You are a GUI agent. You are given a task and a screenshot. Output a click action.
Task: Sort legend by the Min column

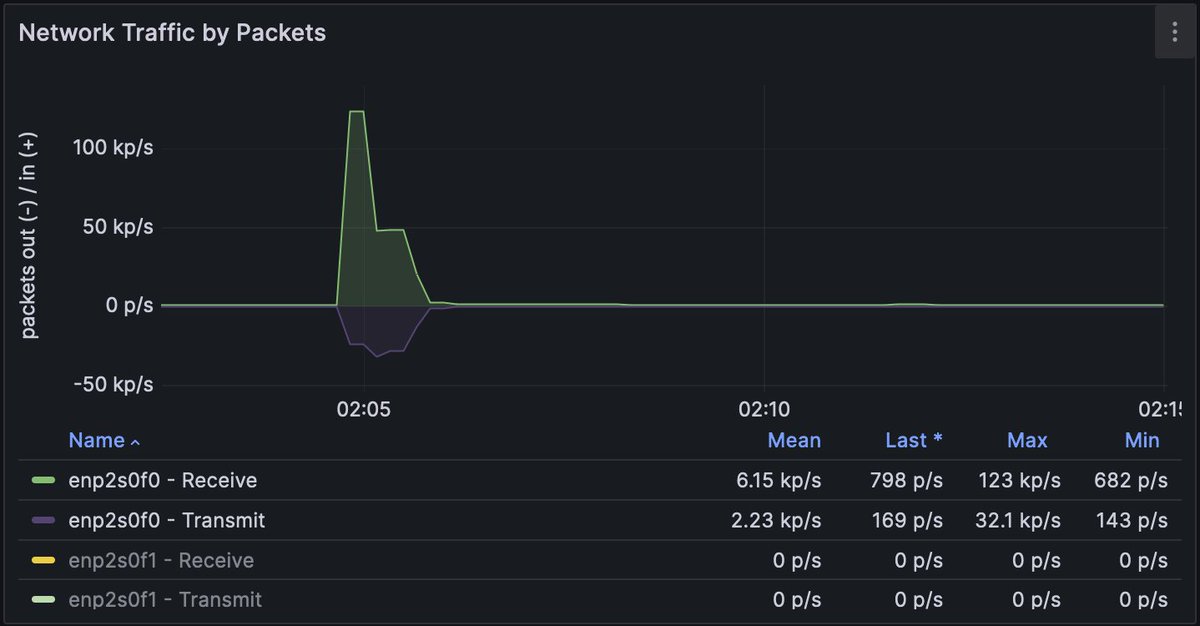pyautogui.click(x=1142, y=440)
